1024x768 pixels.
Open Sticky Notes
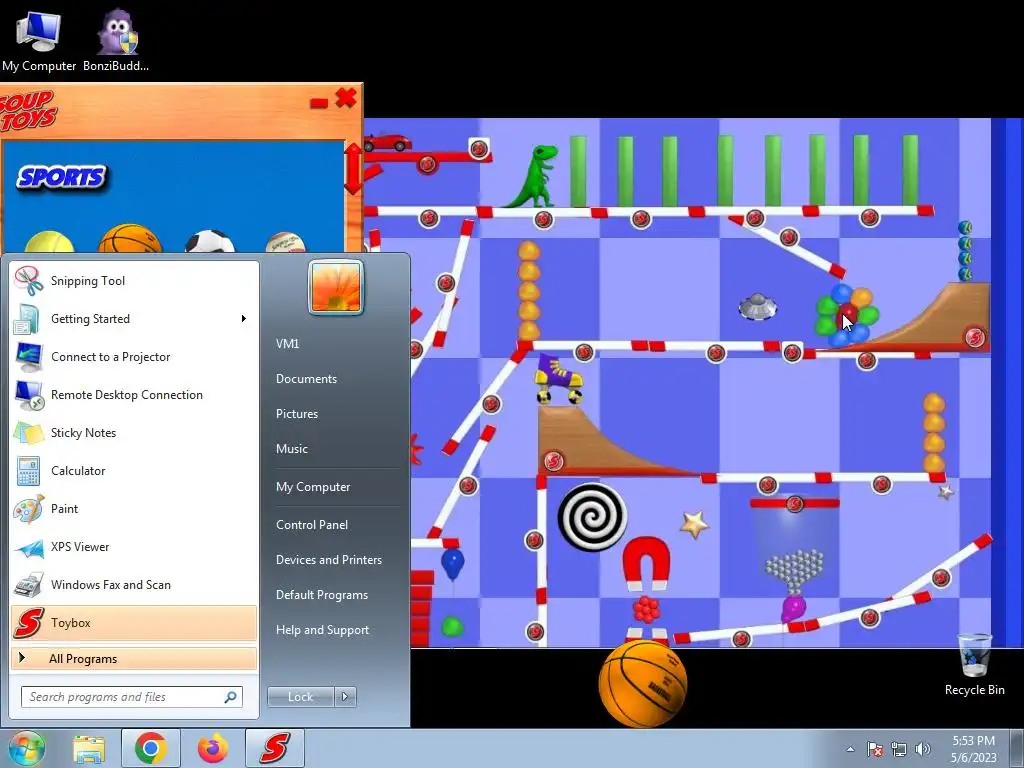point(134,432)
